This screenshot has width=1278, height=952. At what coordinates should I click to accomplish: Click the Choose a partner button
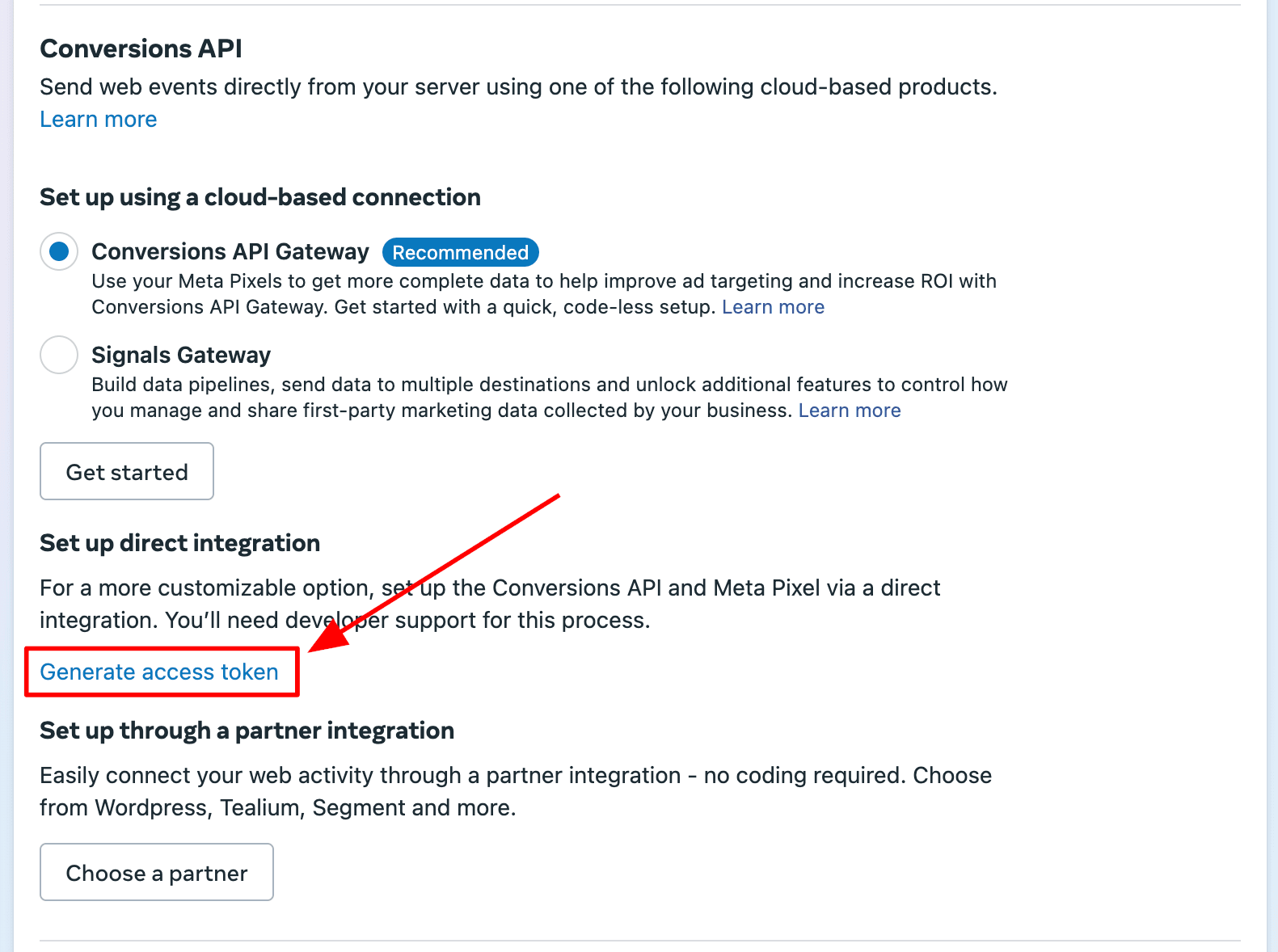pyautogui.click(x=157, y=872)
